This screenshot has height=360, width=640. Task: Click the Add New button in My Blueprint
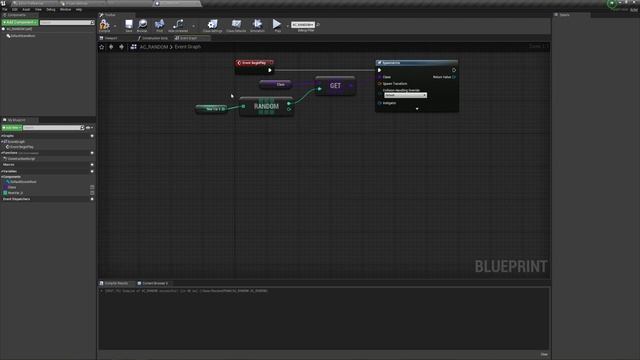point(11,128)
